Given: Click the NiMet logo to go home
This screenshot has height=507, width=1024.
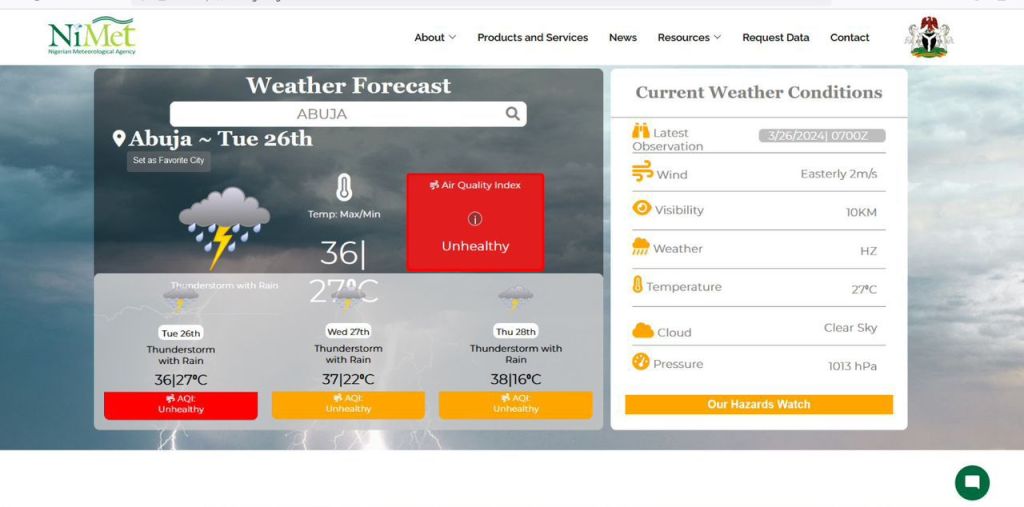Looking at the screenshot, I should coord(91,37).
